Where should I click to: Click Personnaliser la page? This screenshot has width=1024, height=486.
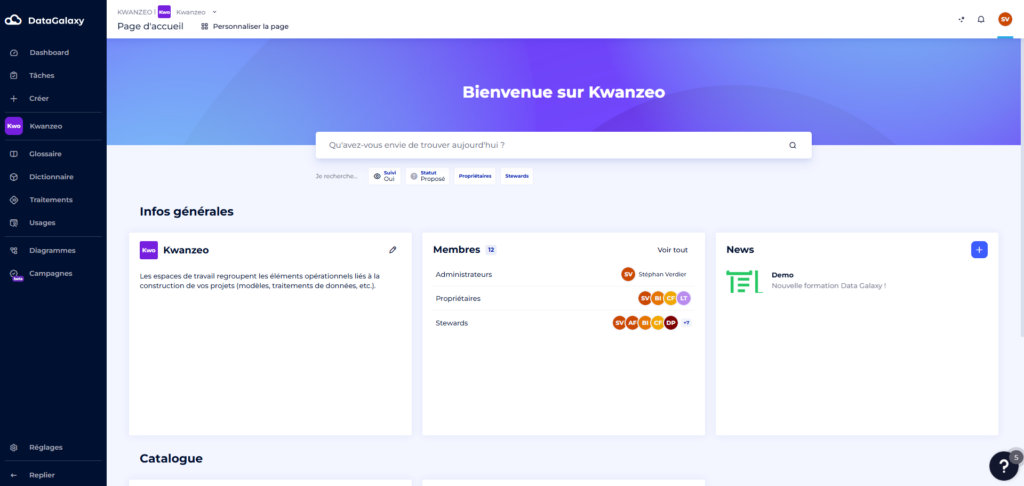(245, 27)
